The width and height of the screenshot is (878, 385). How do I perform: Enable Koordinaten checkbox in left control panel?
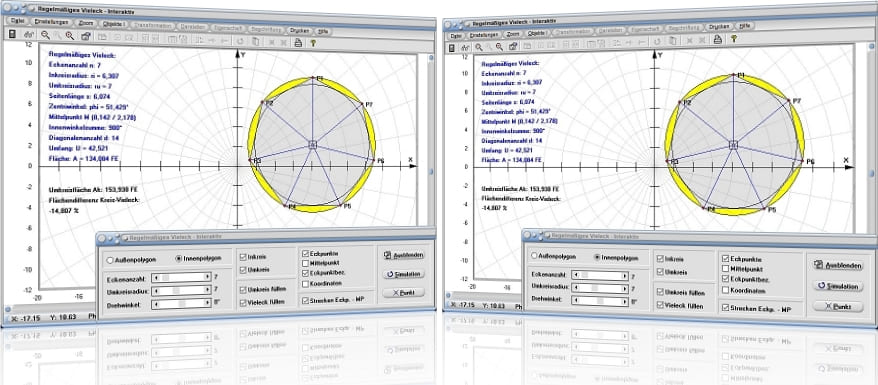click(305, 284)
